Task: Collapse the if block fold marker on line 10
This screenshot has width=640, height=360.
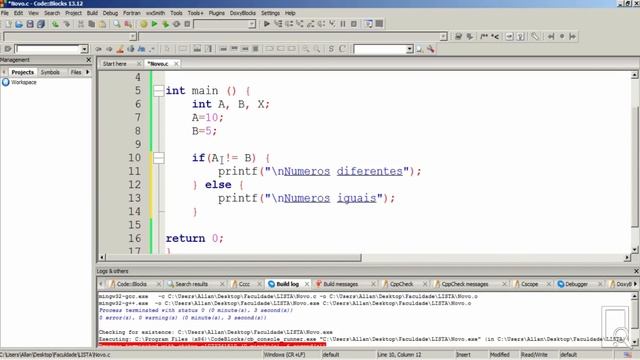Action: point(159,158)
